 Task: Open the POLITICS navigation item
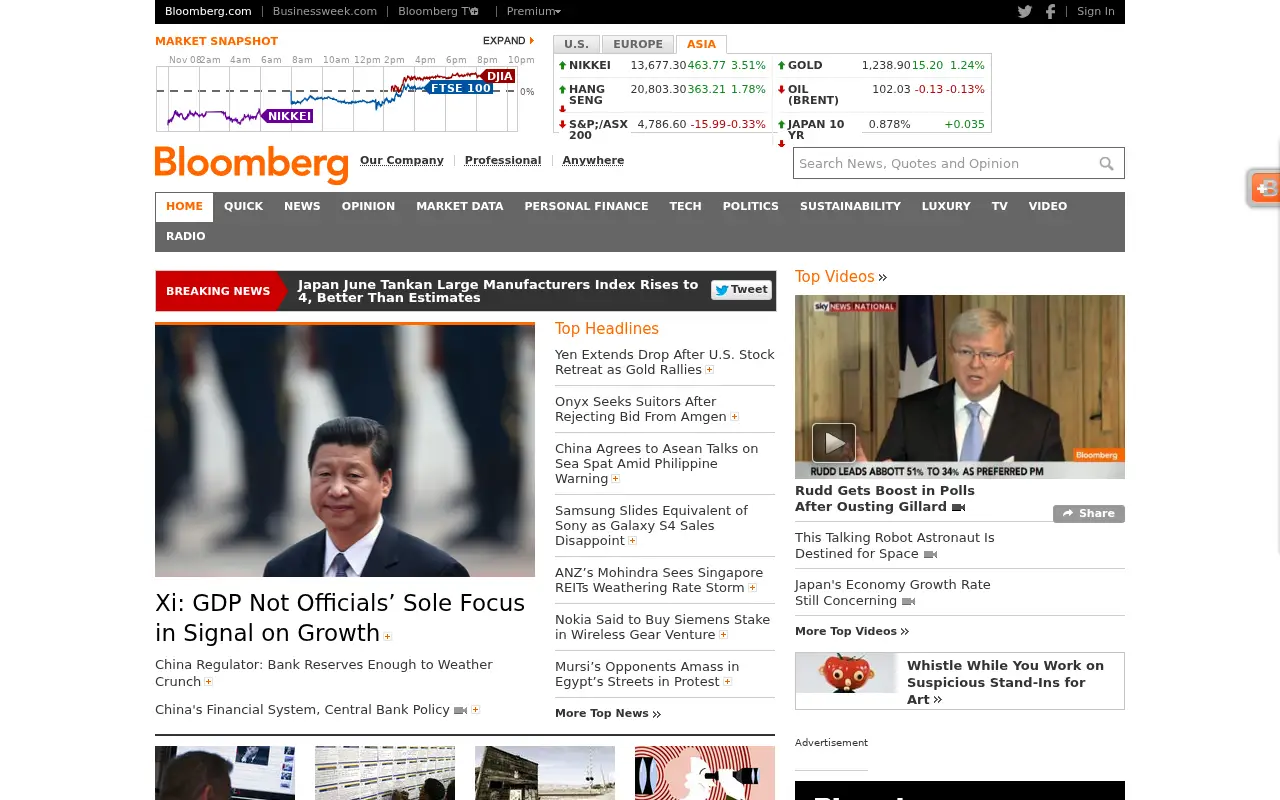751,207
